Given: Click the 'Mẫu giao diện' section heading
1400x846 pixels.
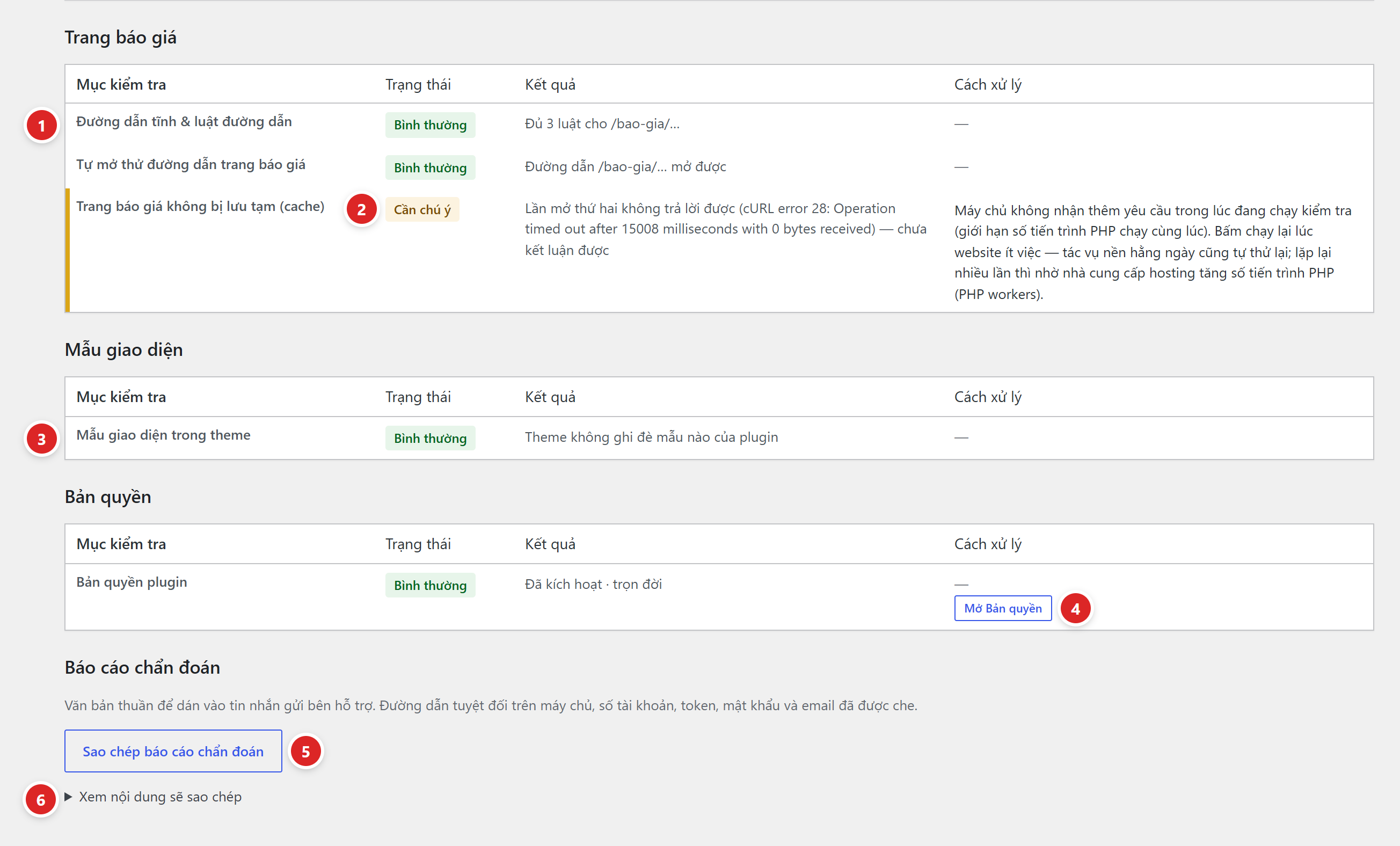Looking at the screenshot, I should point(124,349).
